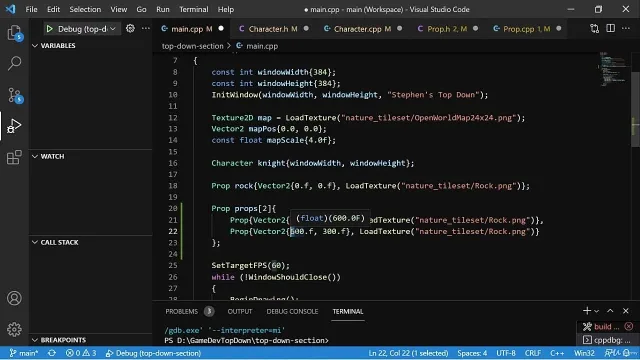The height and width of the screenshot is (360, 640).
Task: Open the Explorer view in activity bar
Action: coord(14,33)
